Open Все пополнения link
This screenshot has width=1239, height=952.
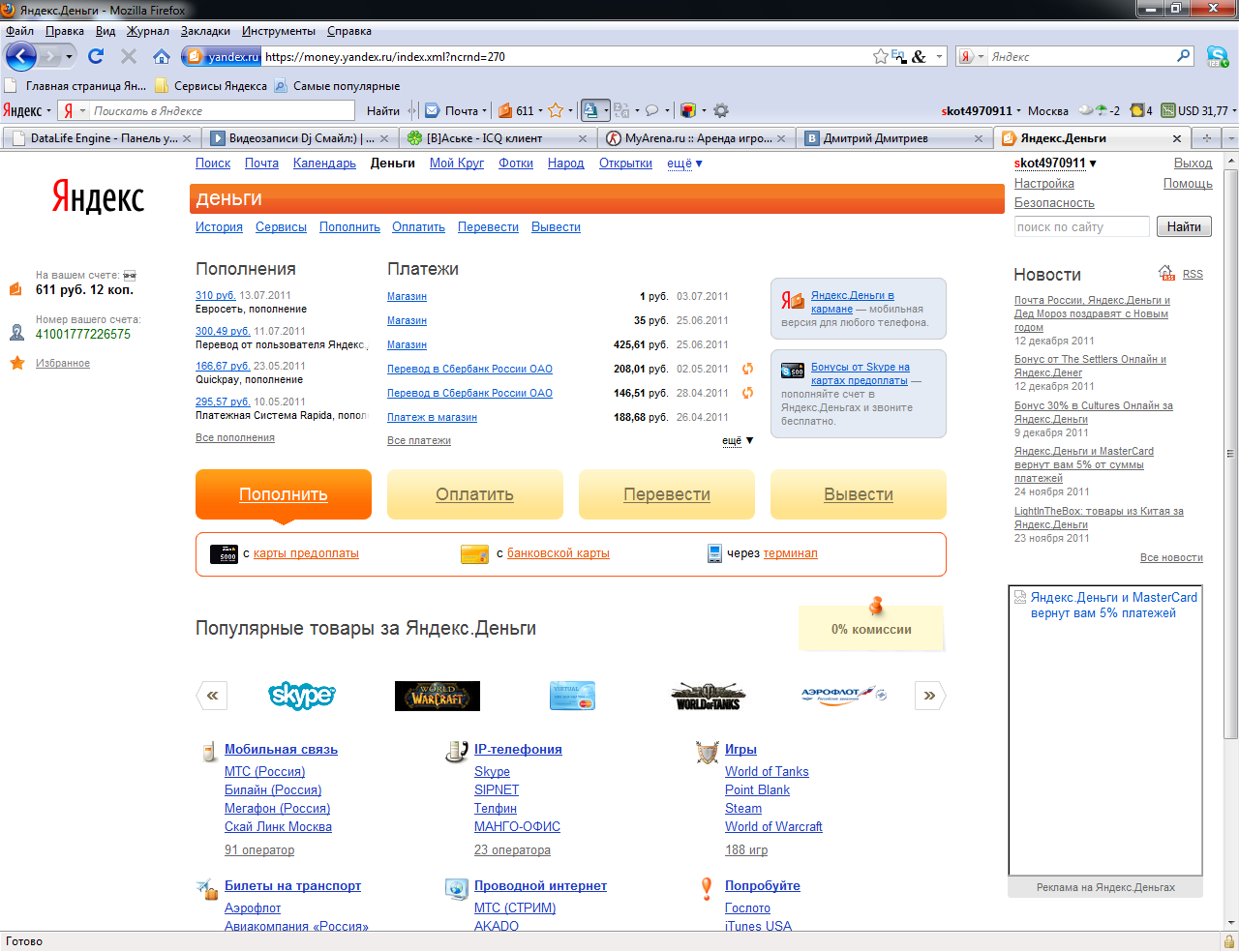(x=235, y=438)
